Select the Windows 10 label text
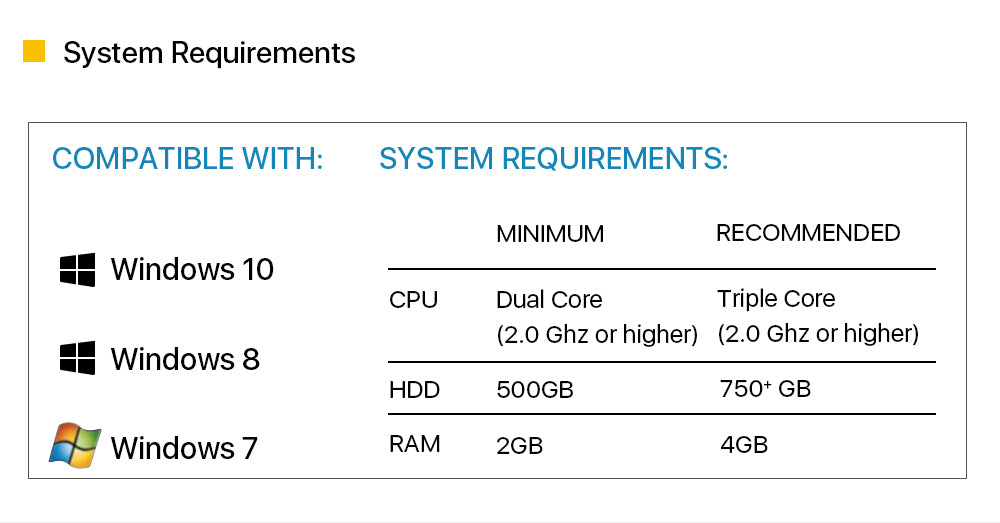The image size is (1000, 523). pyautogui.click(x=192, y=269)
